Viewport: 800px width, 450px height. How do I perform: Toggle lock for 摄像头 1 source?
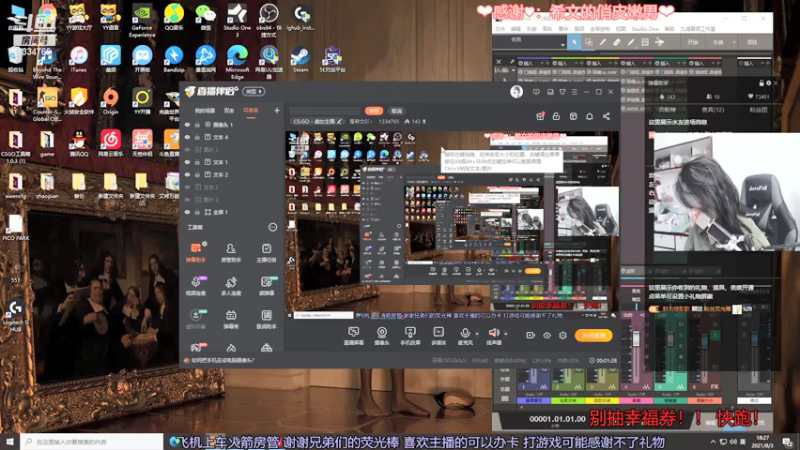tap(197, 124)
